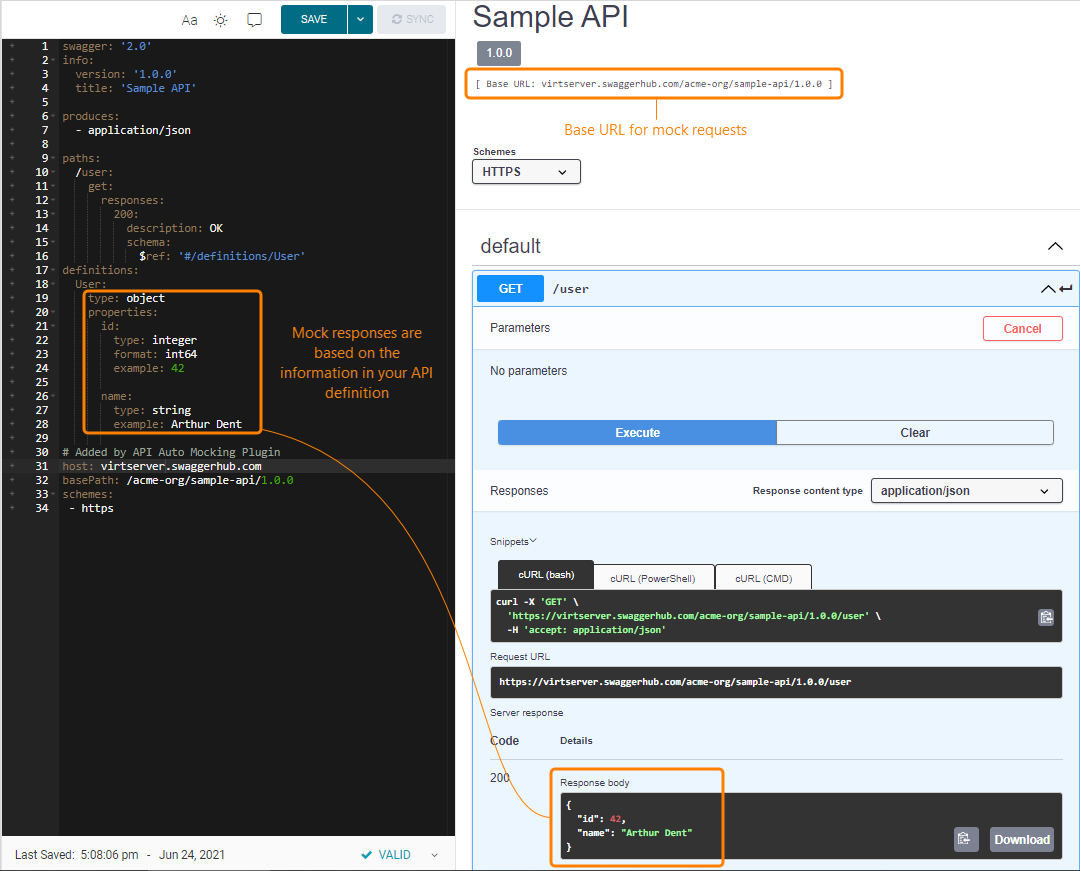The image size is (1081, 871).
Task: Click the SAVE button
Action: tap(314, 20)
